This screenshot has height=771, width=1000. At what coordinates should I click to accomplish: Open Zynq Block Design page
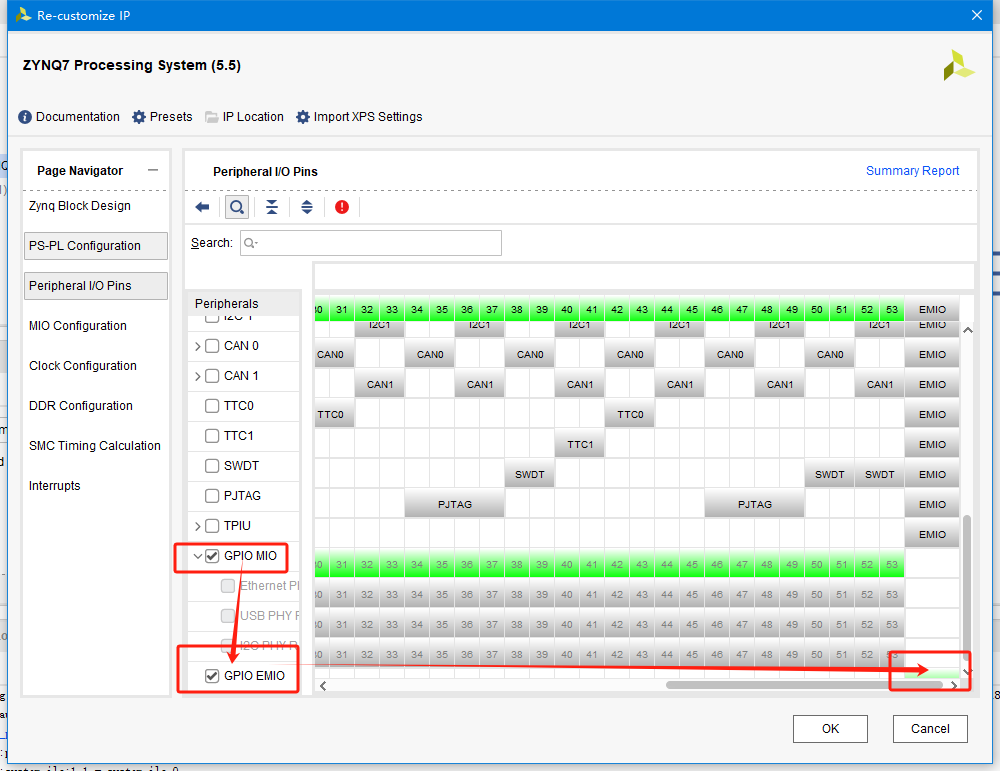coord(80,206)
